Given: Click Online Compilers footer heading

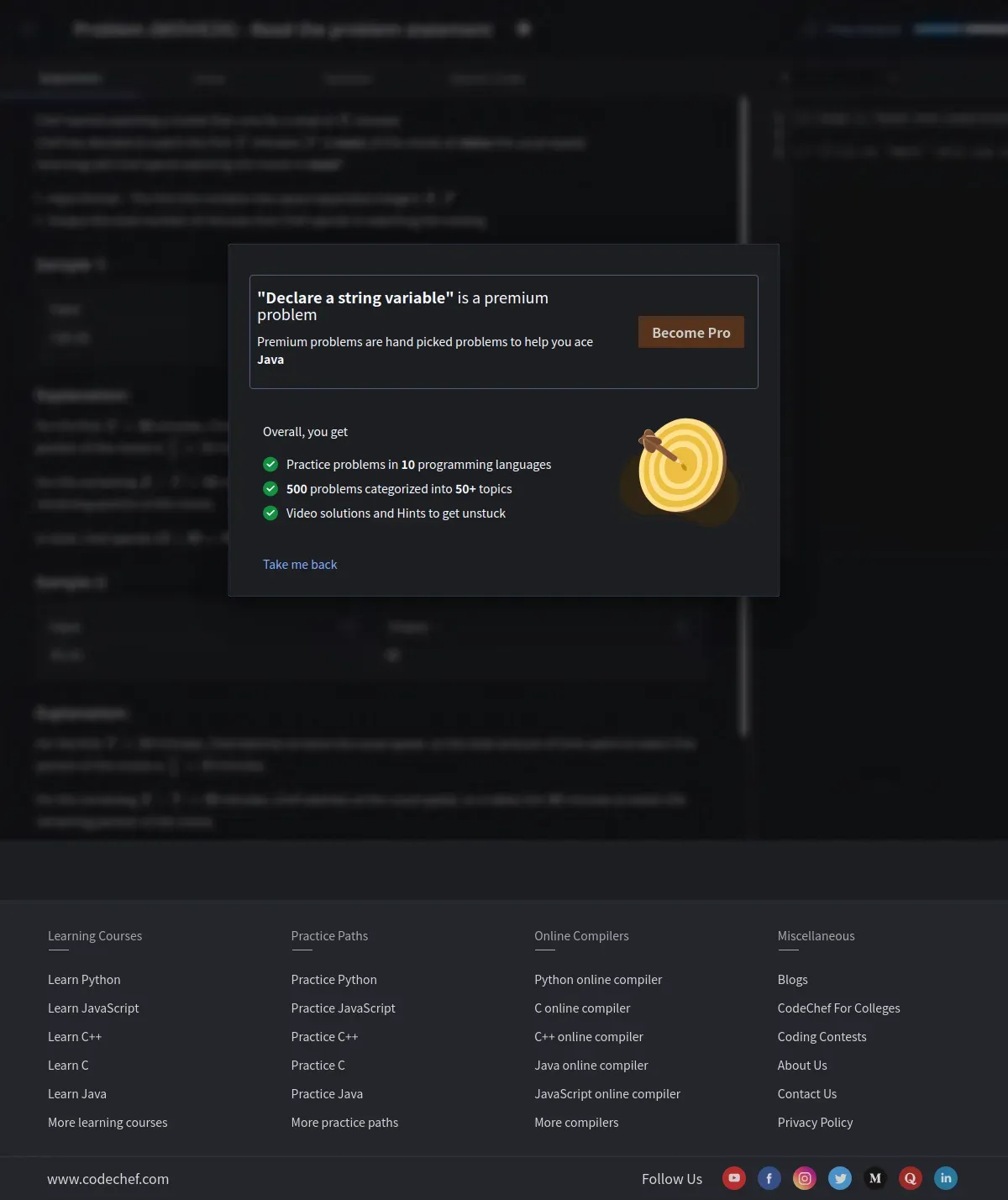Looking at the screenshot, I should pos(581,935).
